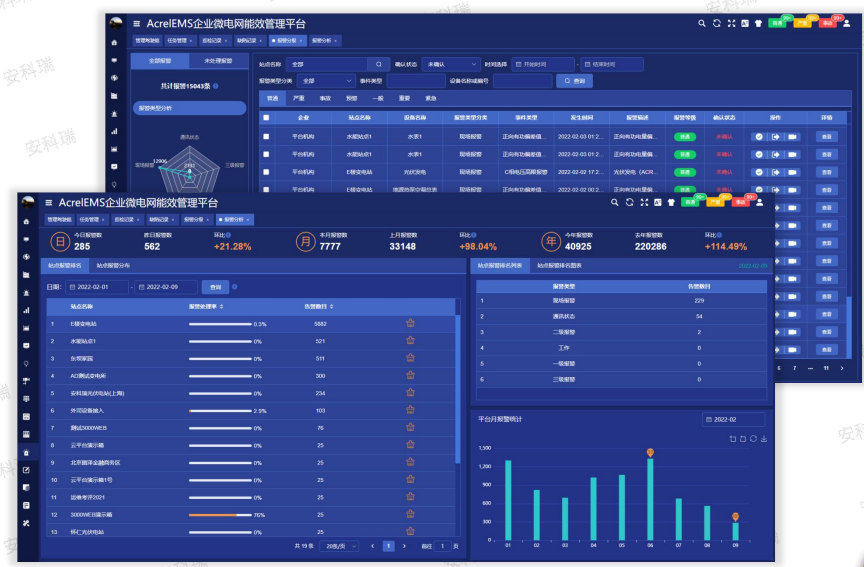The width and height of the screenshot is (864, 567).
Task: Click the 站点名称 search input in the back window
Action: (x=327, y=64)
